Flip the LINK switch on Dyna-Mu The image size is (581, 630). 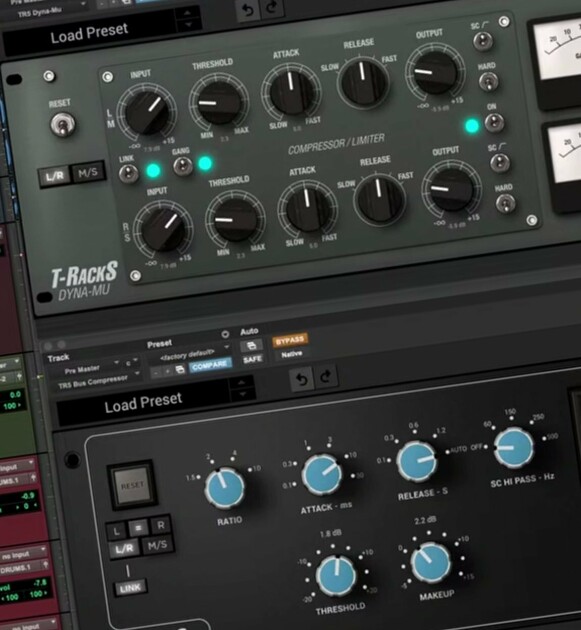pos(129,173)
